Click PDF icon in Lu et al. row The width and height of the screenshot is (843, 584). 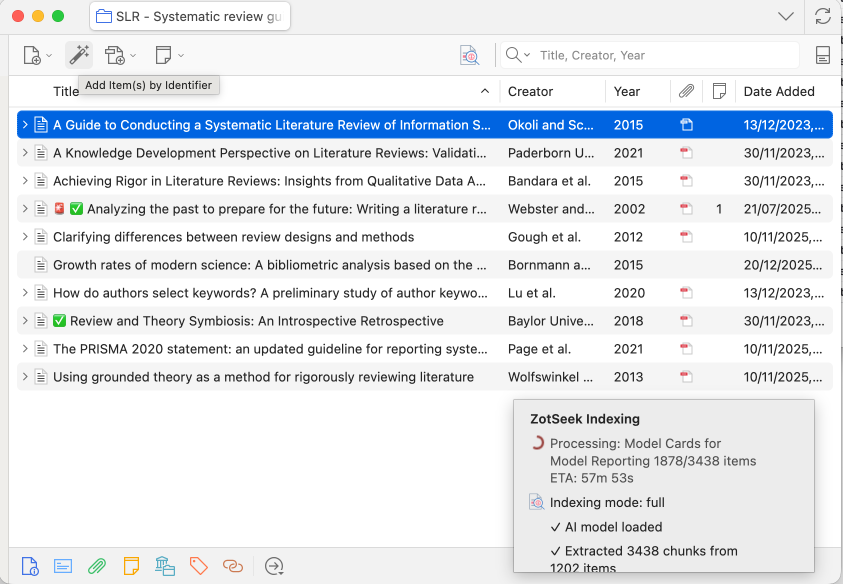(687, 293)
